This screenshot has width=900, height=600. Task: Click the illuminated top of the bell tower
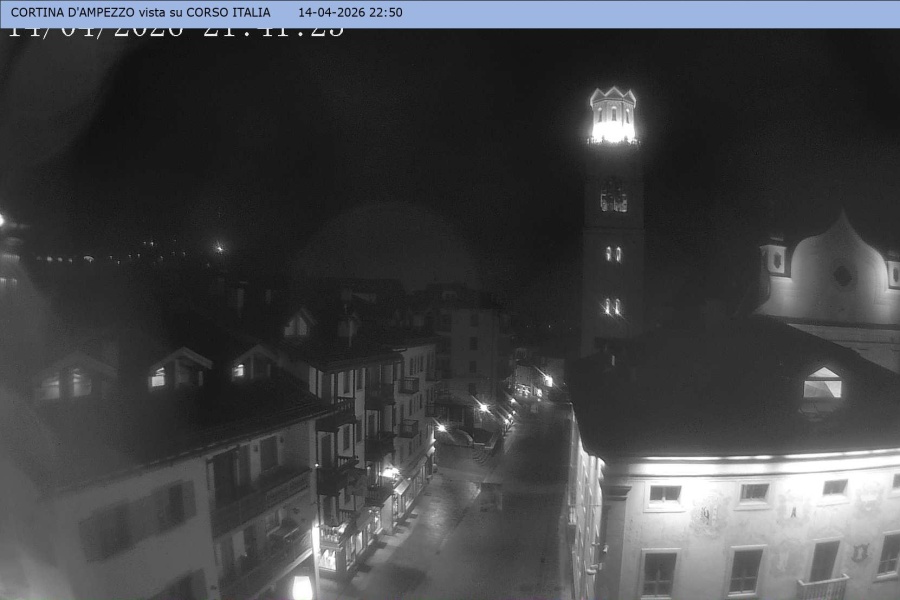613,117
